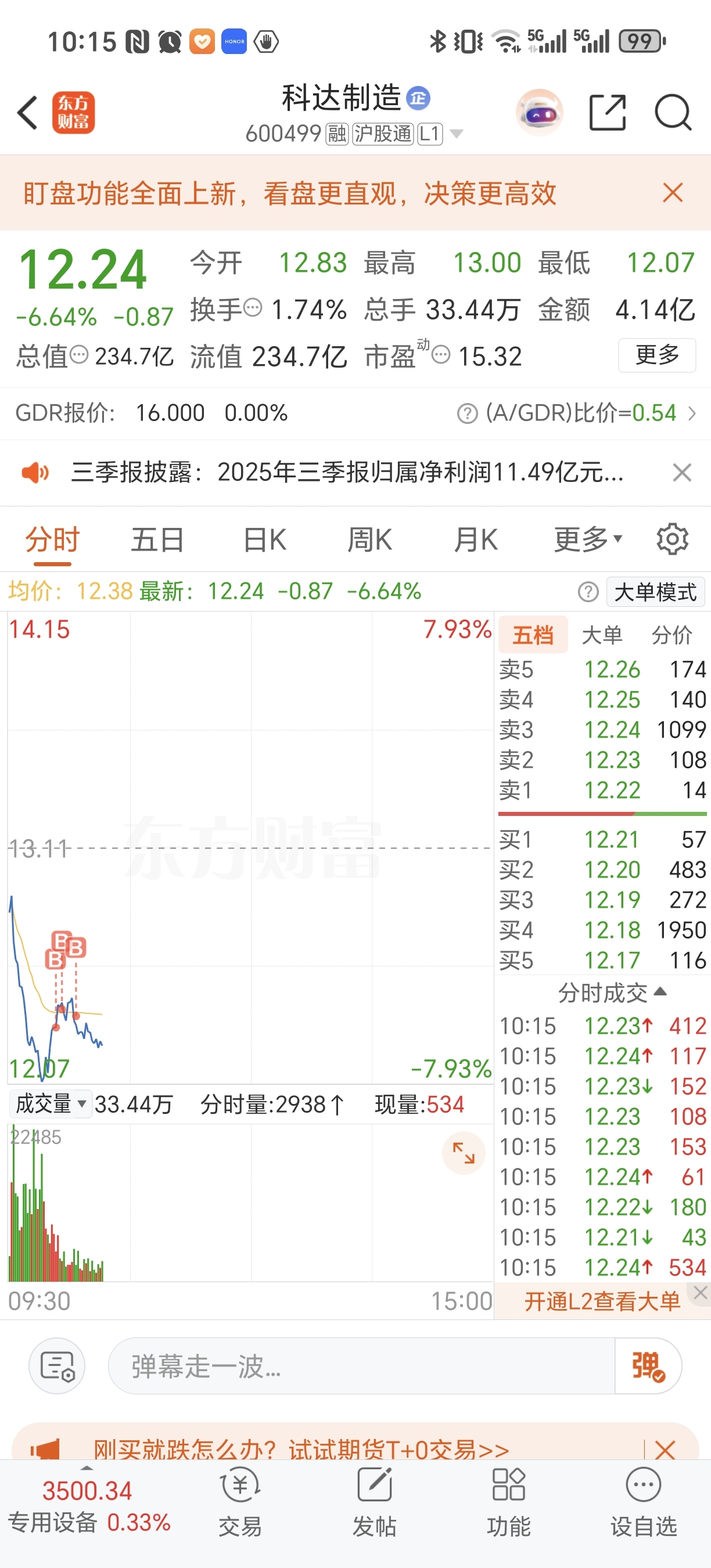This screenshot has width=711, height=1568.
Task: Tap the 融 margin tag
Action: point(337,134)
